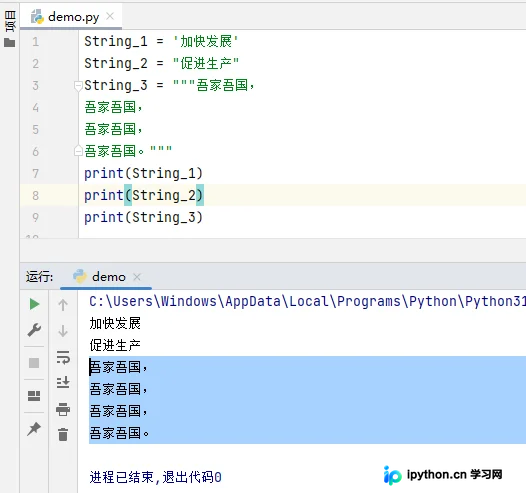Click the String_1 assignment on line 1
Viewport: 526px width, 493px height.
coord(161,42)
